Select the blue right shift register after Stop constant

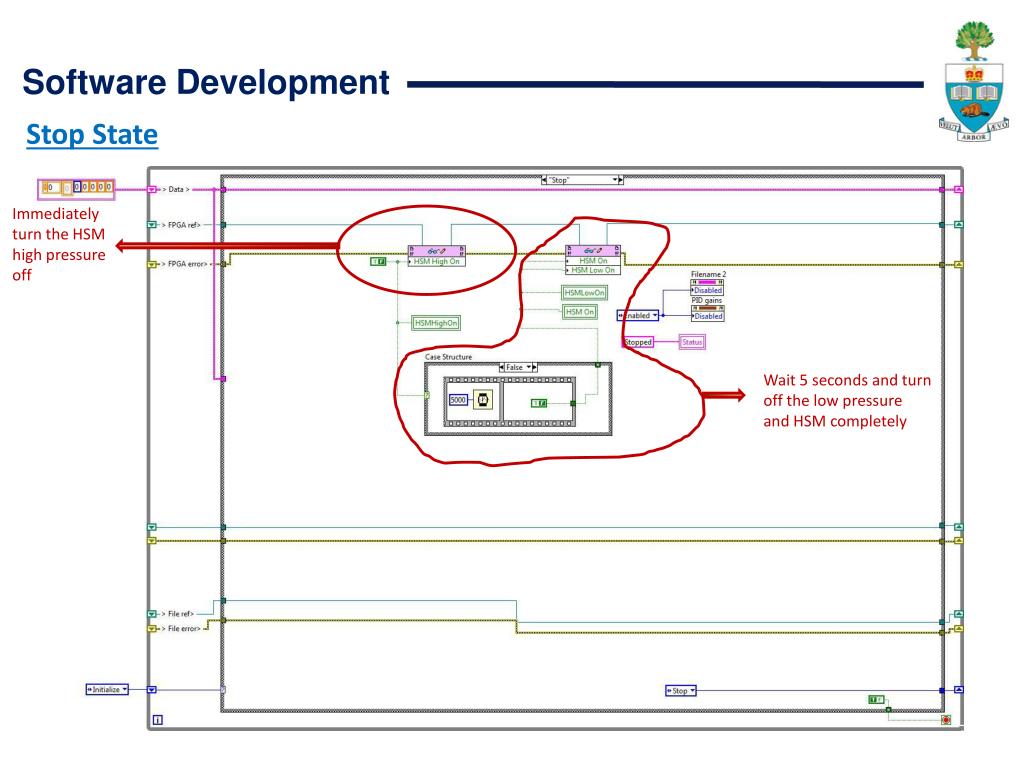958,690
